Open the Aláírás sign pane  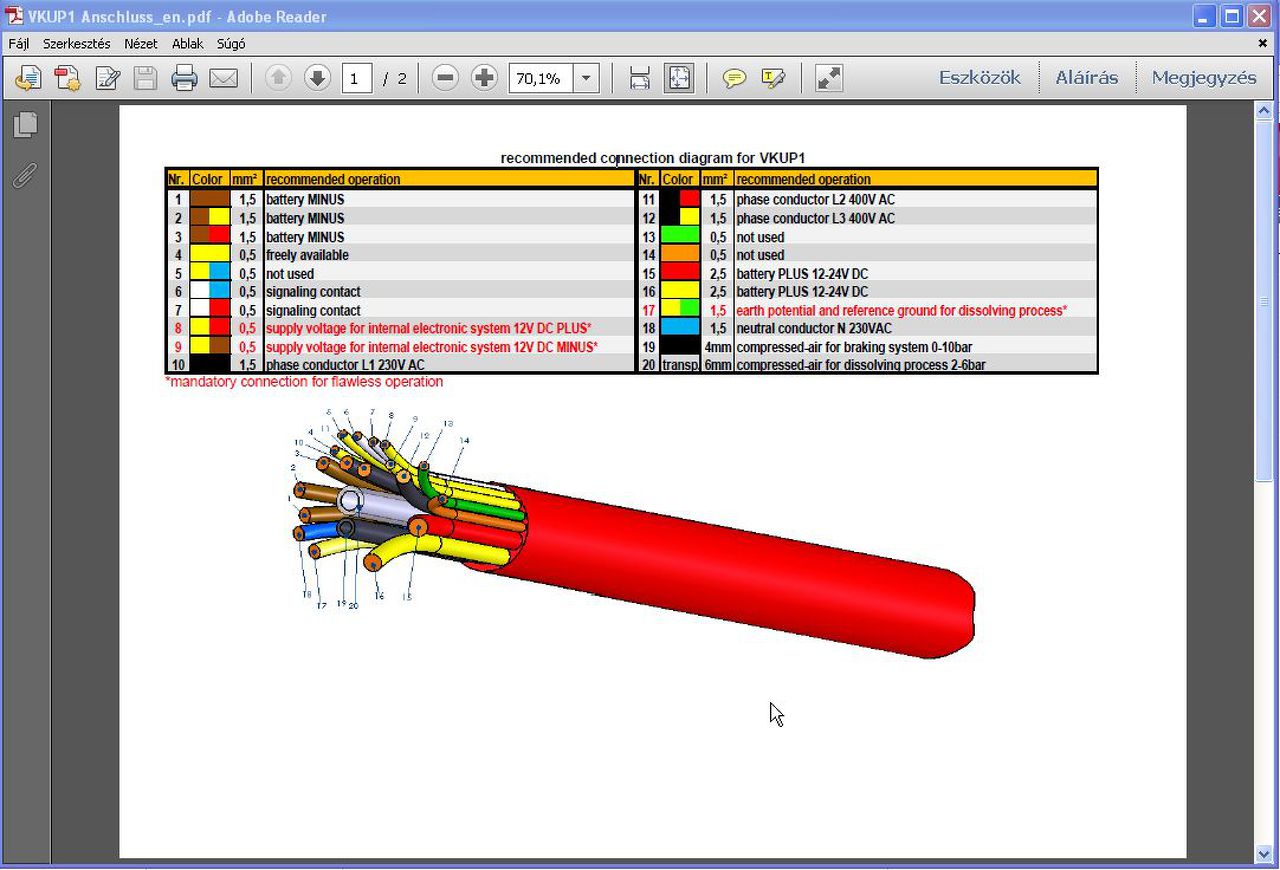tap(1087, 78)
